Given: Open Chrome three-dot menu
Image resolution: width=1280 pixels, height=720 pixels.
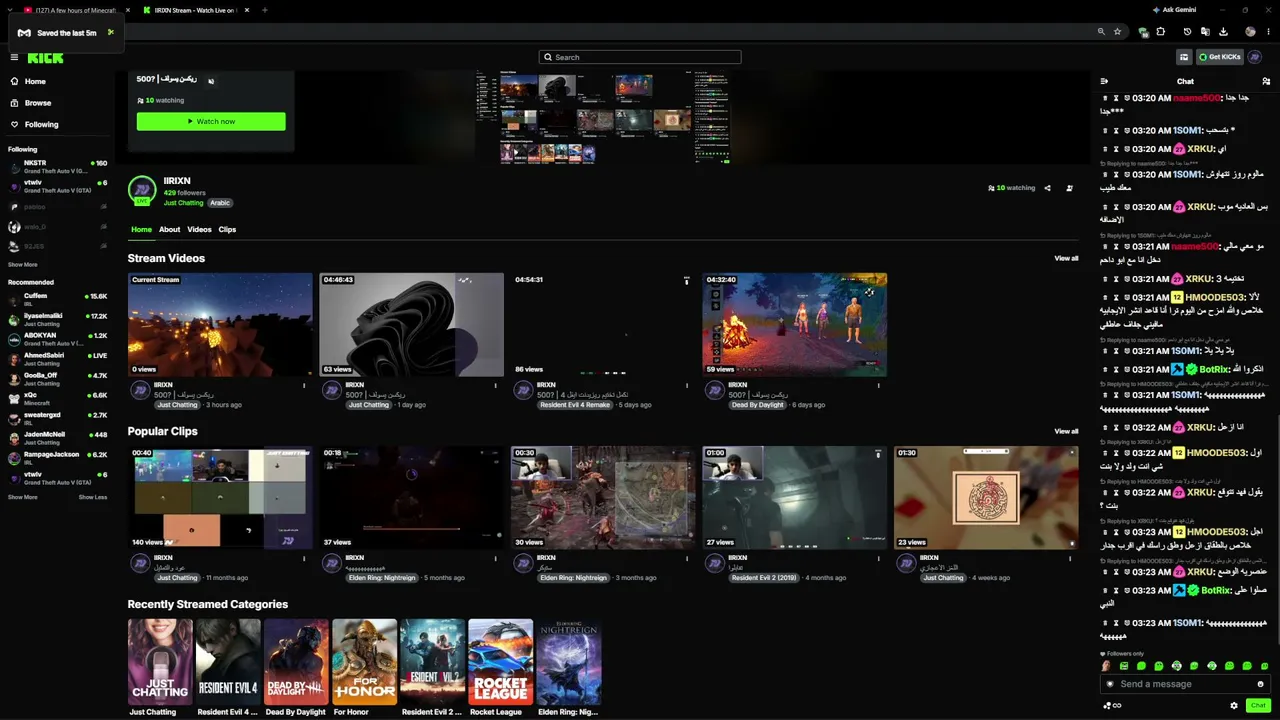Looking at the screenshot, I should 1268,32.
